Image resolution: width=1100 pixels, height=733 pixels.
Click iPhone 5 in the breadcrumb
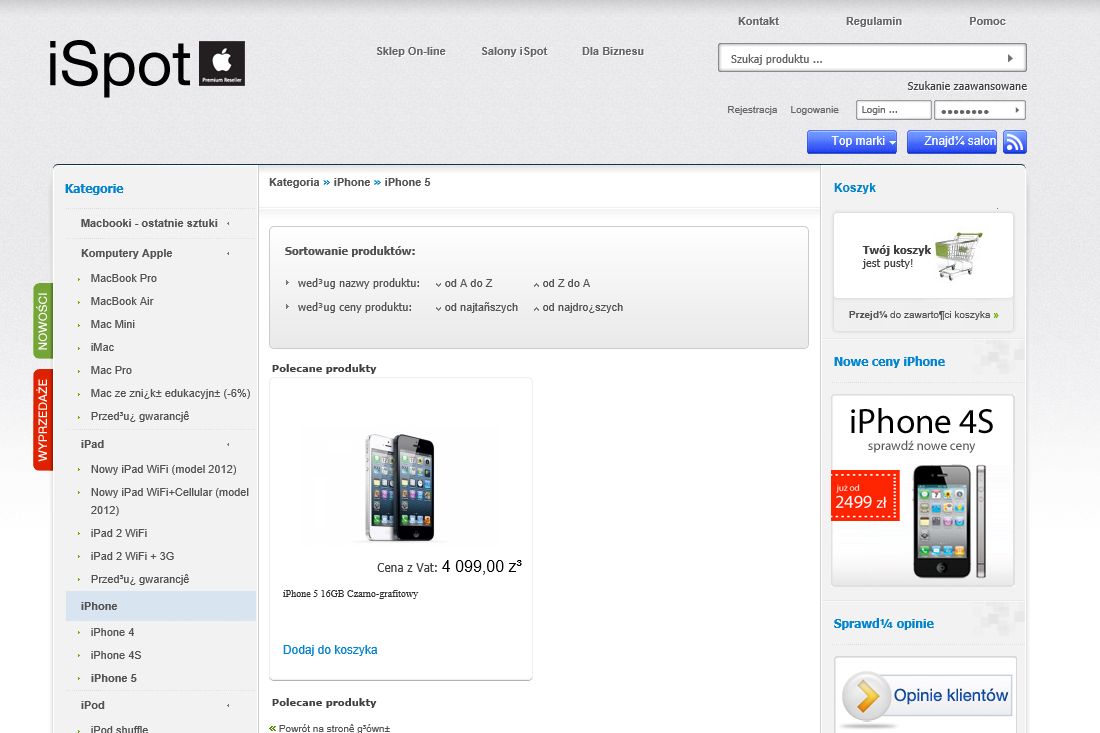pyautogui.click(x=407, y=182)
